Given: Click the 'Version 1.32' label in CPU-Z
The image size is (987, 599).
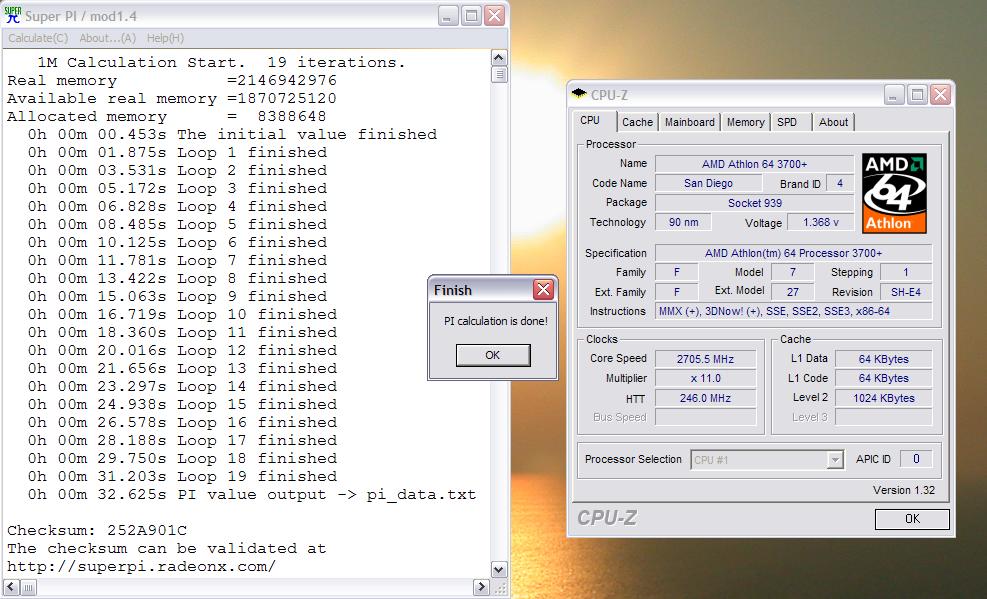Looking at the screenshot, I should (904, 490).
